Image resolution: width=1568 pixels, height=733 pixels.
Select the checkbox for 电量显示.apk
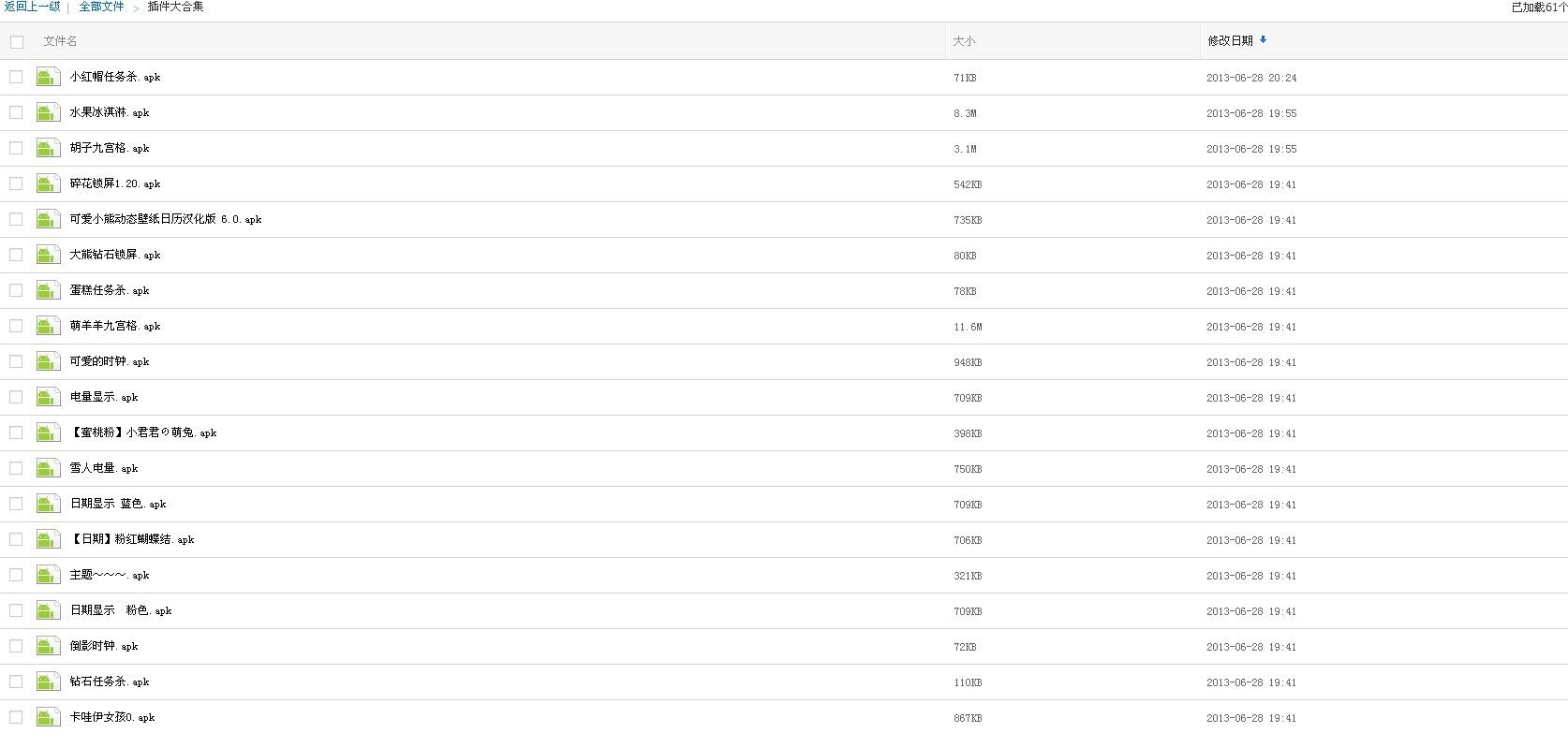point(16,397)
